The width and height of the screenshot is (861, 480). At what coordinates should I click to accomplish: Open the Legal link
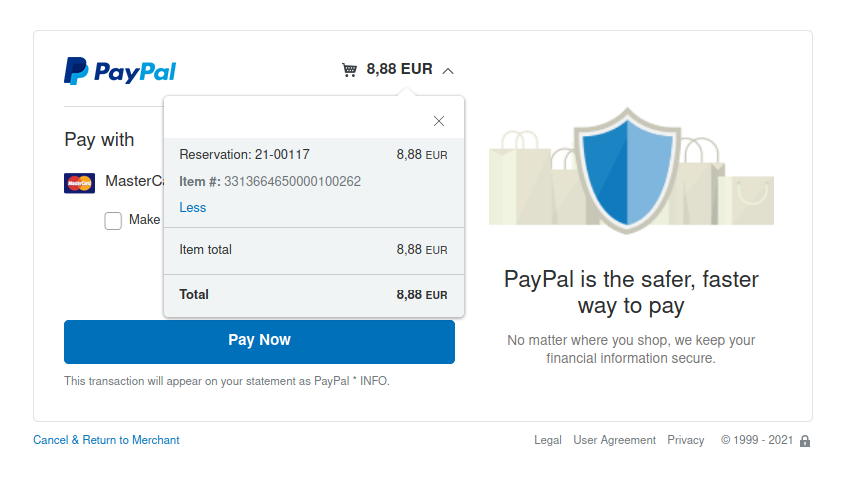pos(547,440)
